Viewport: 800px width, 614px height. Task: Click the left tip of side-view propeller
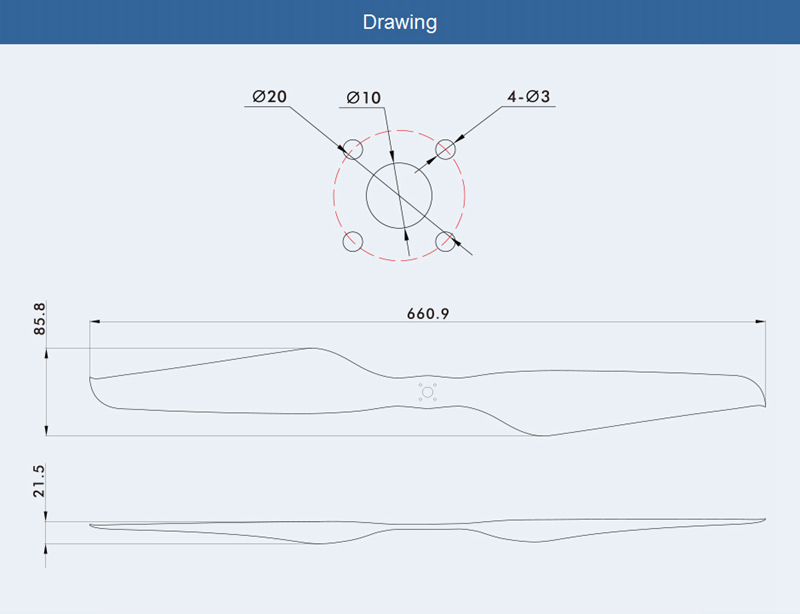click(93, 524)
